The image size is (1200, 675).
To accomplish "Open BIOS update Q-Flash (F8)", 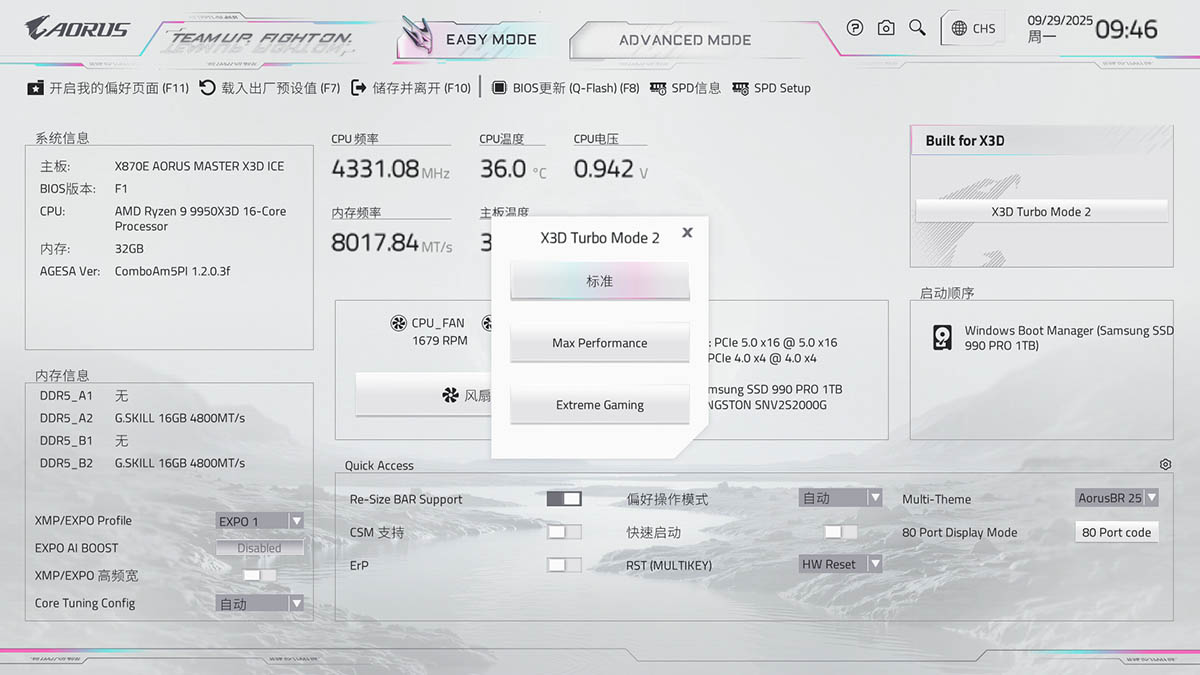I will (565, 88).
